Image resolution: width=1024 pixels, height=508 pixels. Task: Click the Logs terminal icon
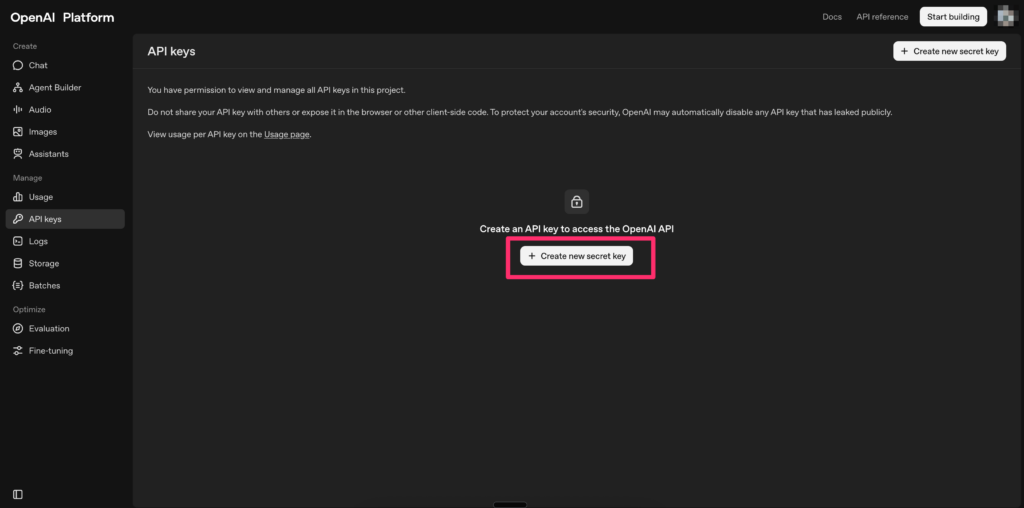click(18, 242)
